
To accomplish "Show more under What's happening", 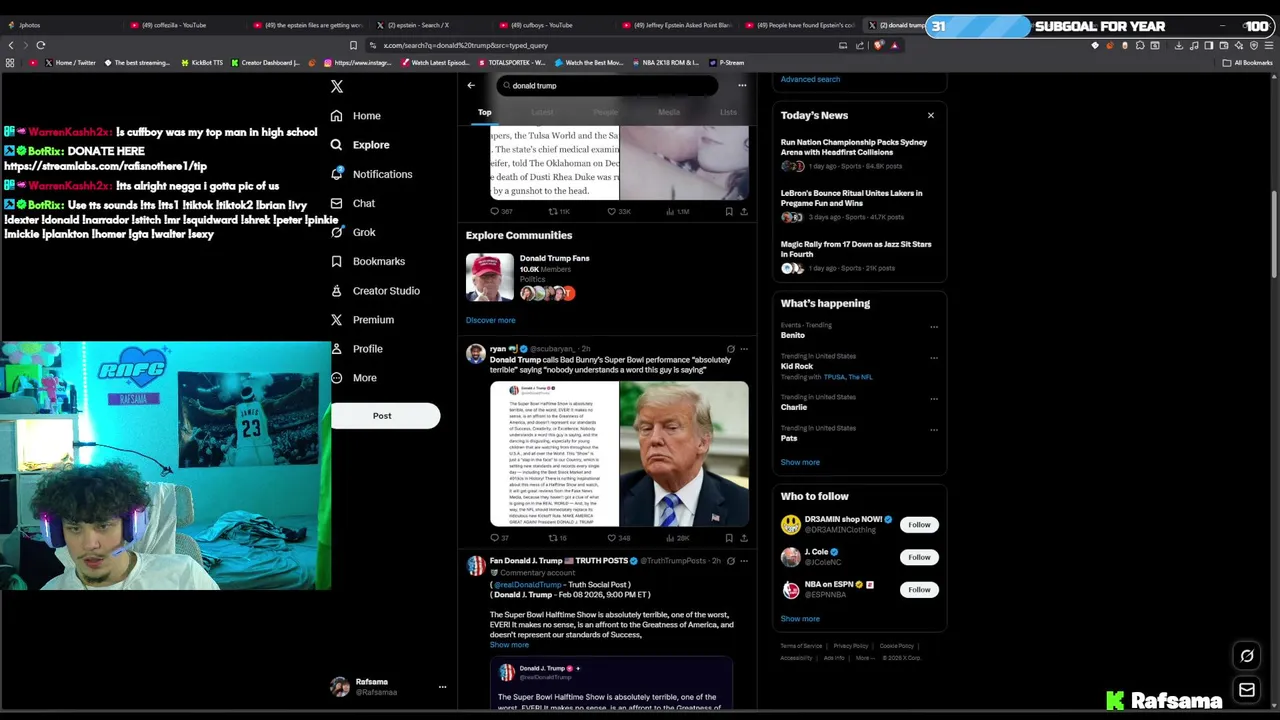I will pos(800,463).
